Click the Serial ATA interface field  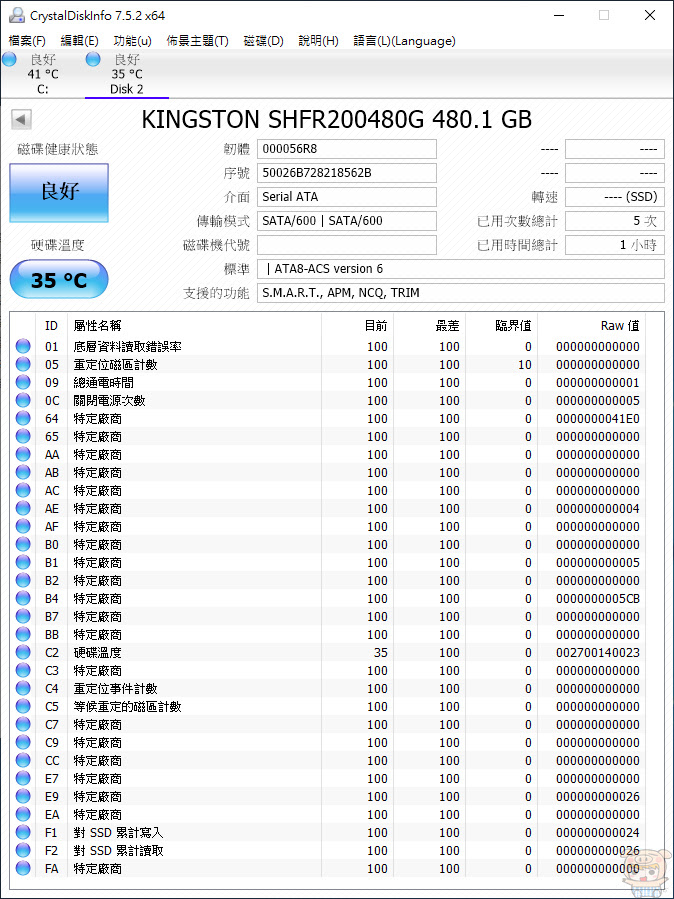[347, 197]
